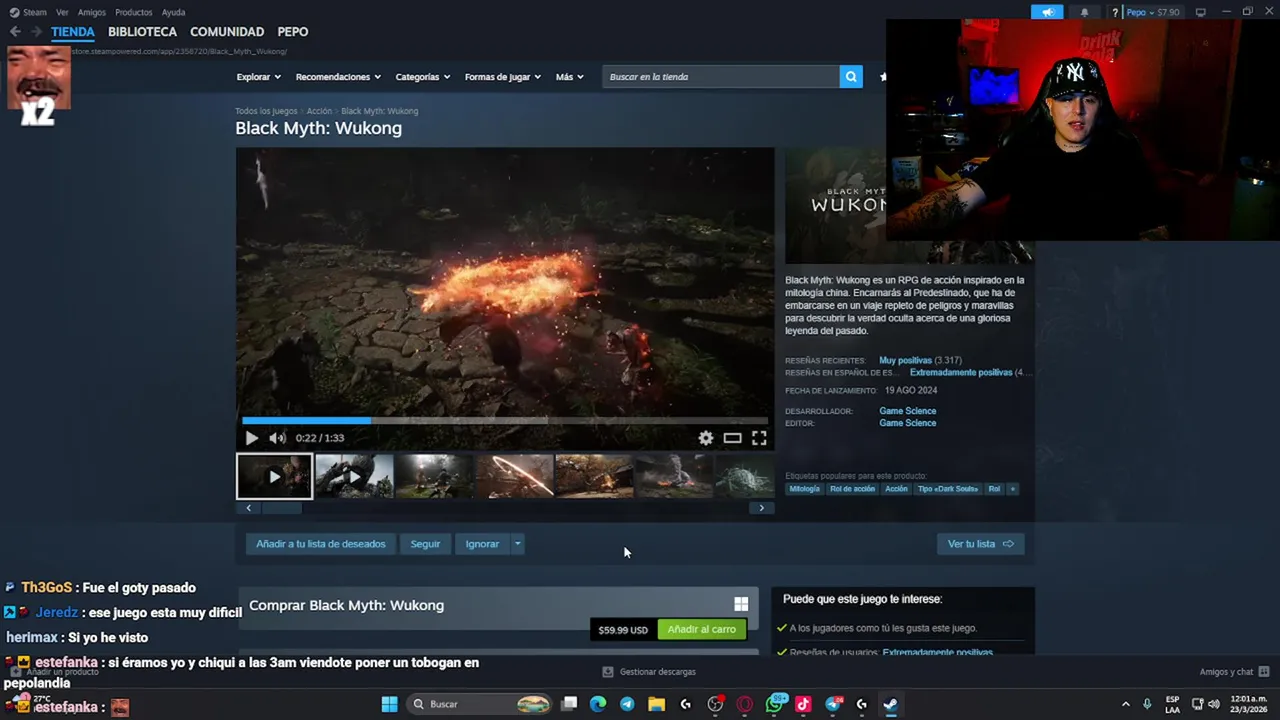Switch to the BIBLIOTECA tab
This screenshot has height=720, width=1280.
click(x=142, y=32)
